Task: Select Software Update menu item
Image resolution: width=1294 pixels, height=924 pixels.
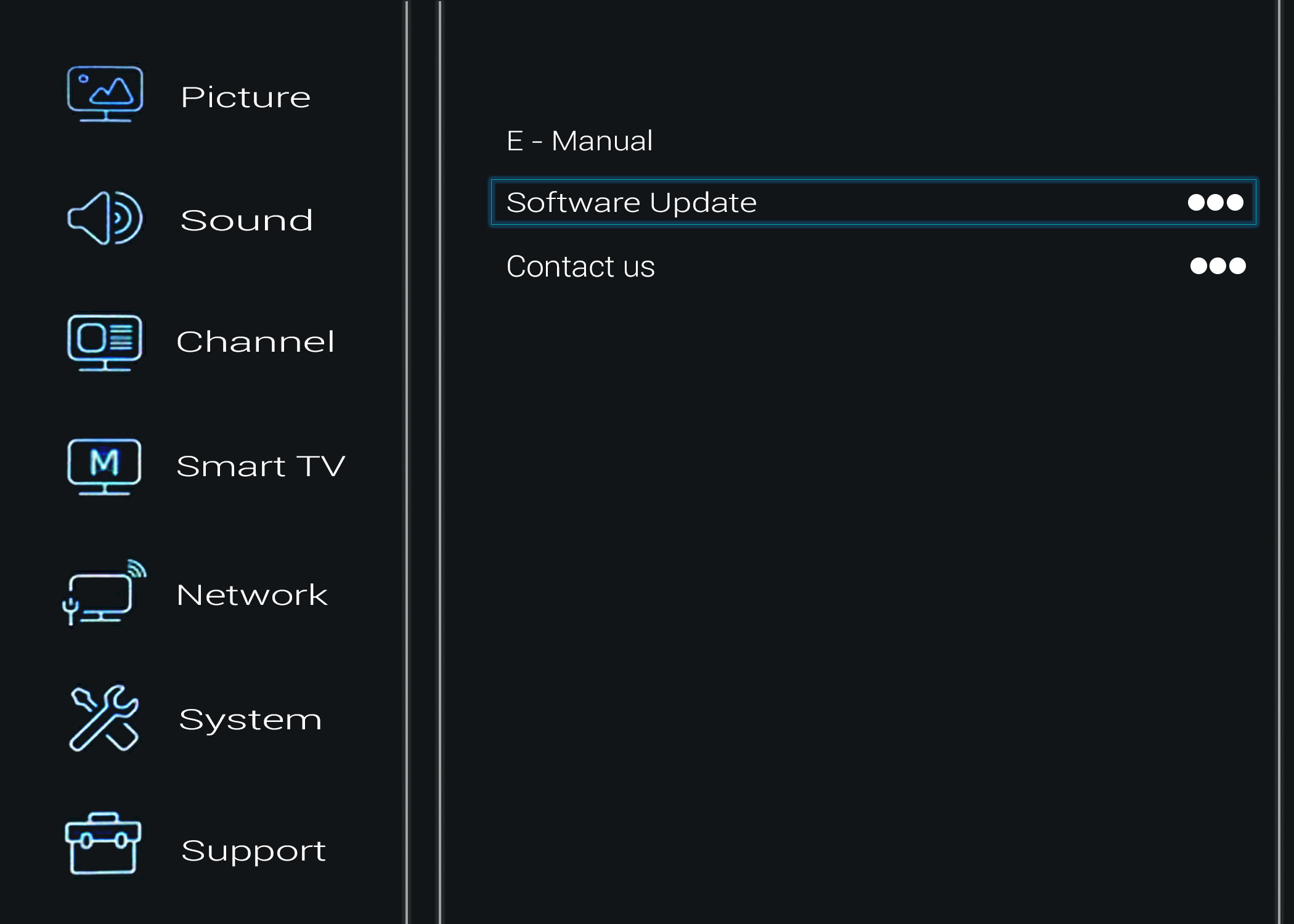Action: 631,202
